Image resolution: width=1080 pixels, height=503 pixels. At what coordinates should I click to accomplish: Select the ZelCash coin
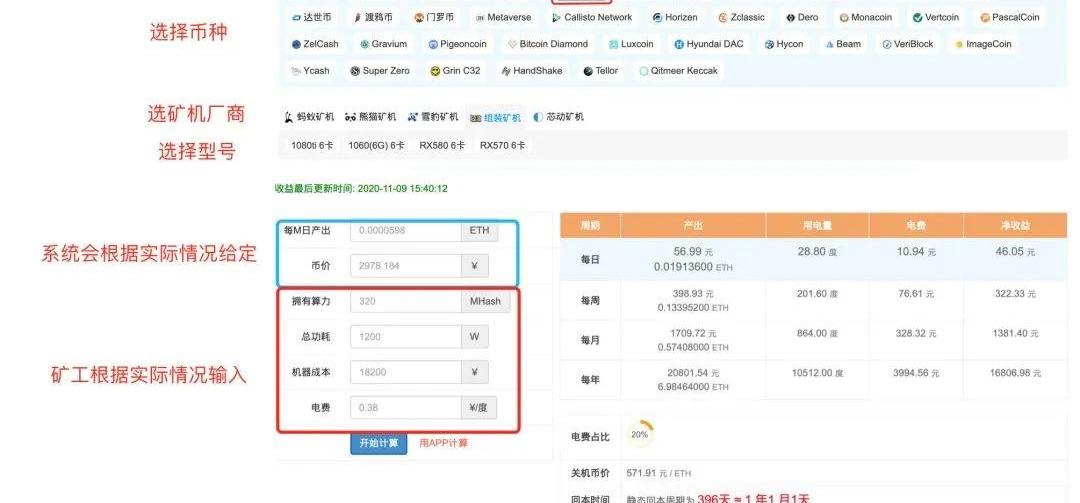315,44
